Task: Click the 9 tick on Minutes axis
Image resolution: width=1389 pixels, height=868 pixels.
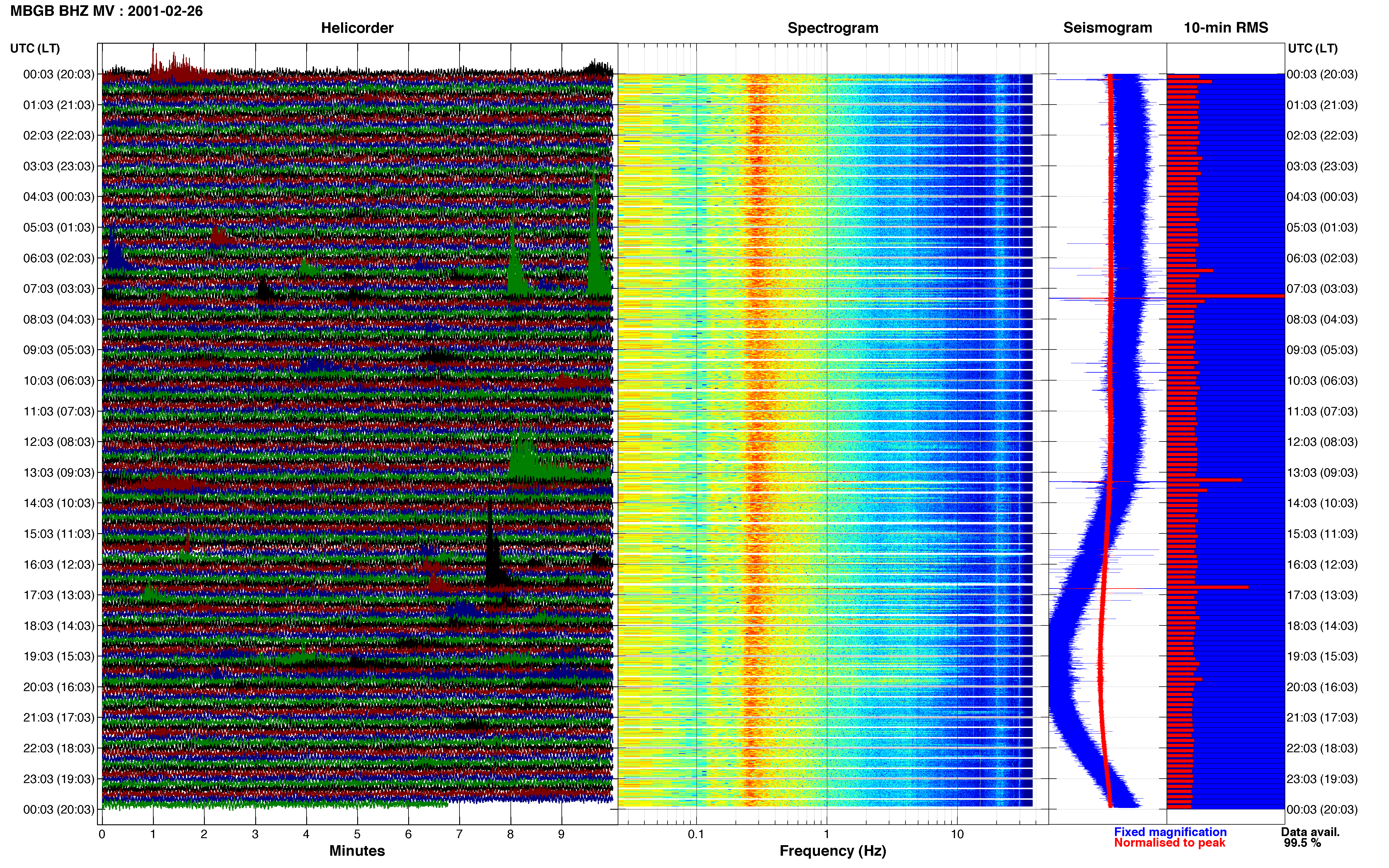Action: pos(561,835)
